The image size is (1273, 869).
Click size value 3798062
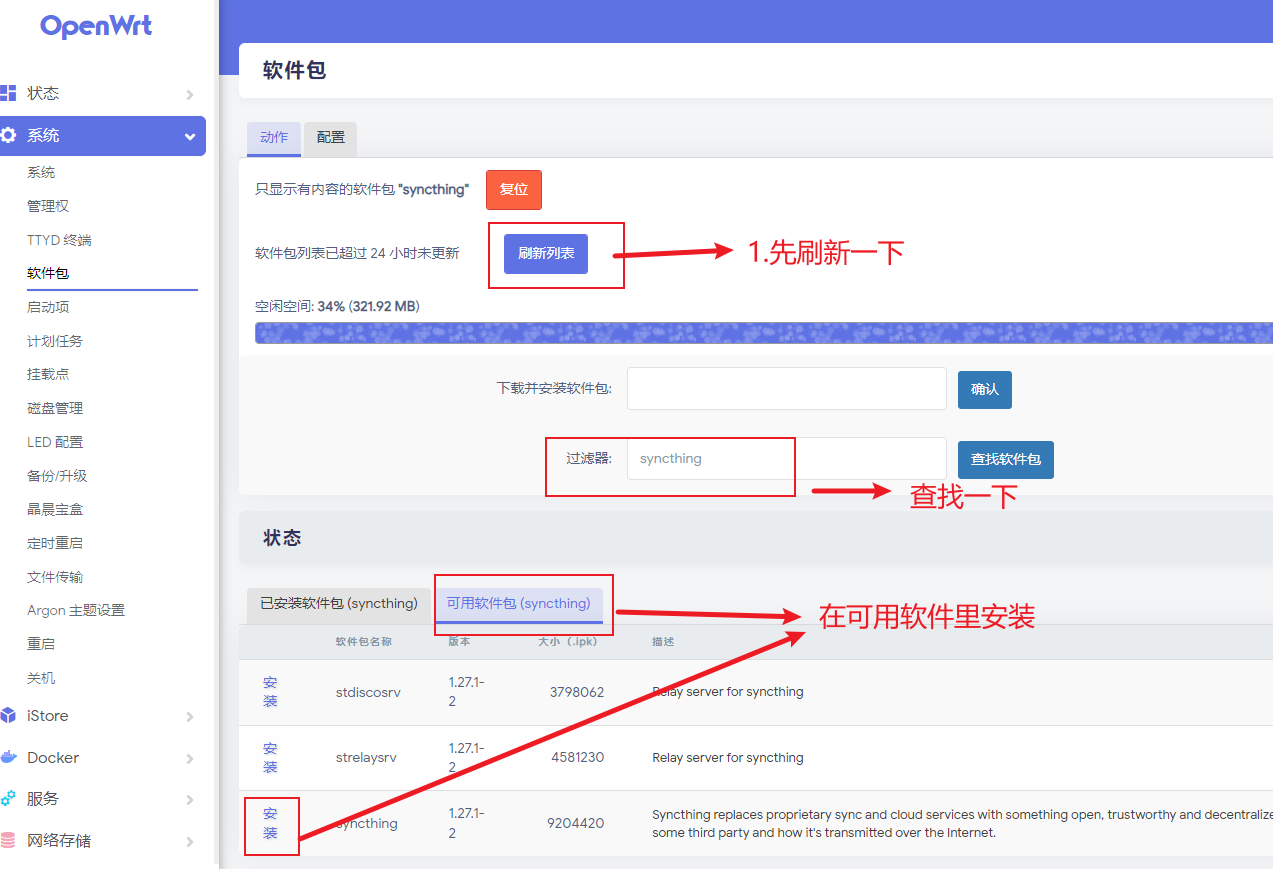(577, 692)
